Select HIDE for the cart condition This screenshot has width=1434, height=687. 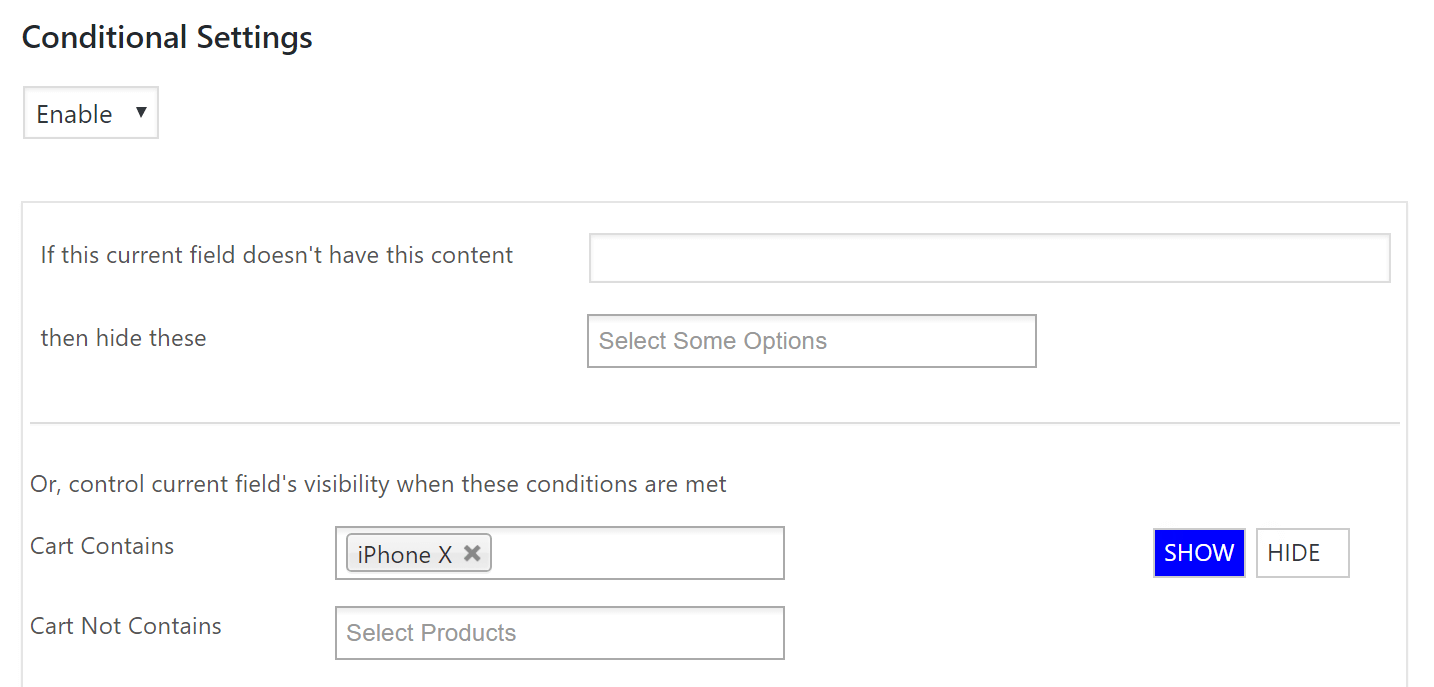coord(1302,552)
